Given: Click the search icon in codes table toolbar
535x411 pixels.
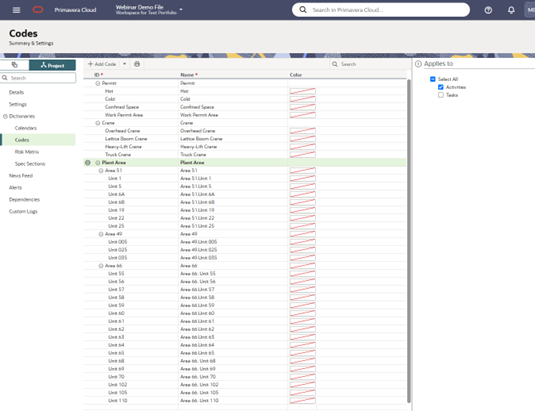Looking at the screenshot, I should click(x=335, y=64).
